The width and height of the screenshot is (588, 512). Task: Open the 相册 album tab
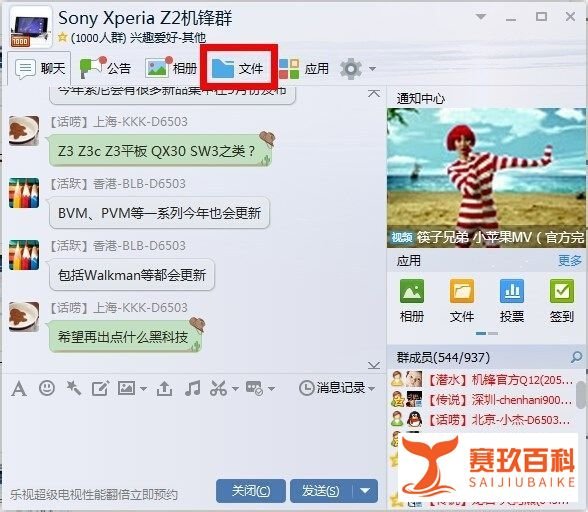tap(171, 68)
